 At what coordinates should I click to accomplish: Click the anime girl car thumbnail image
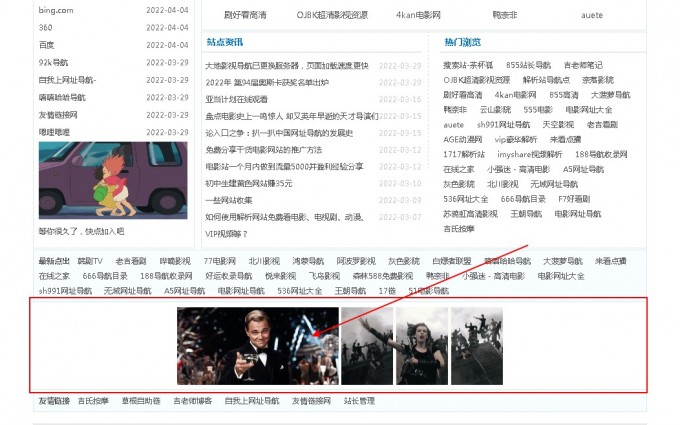pos(113,180)
